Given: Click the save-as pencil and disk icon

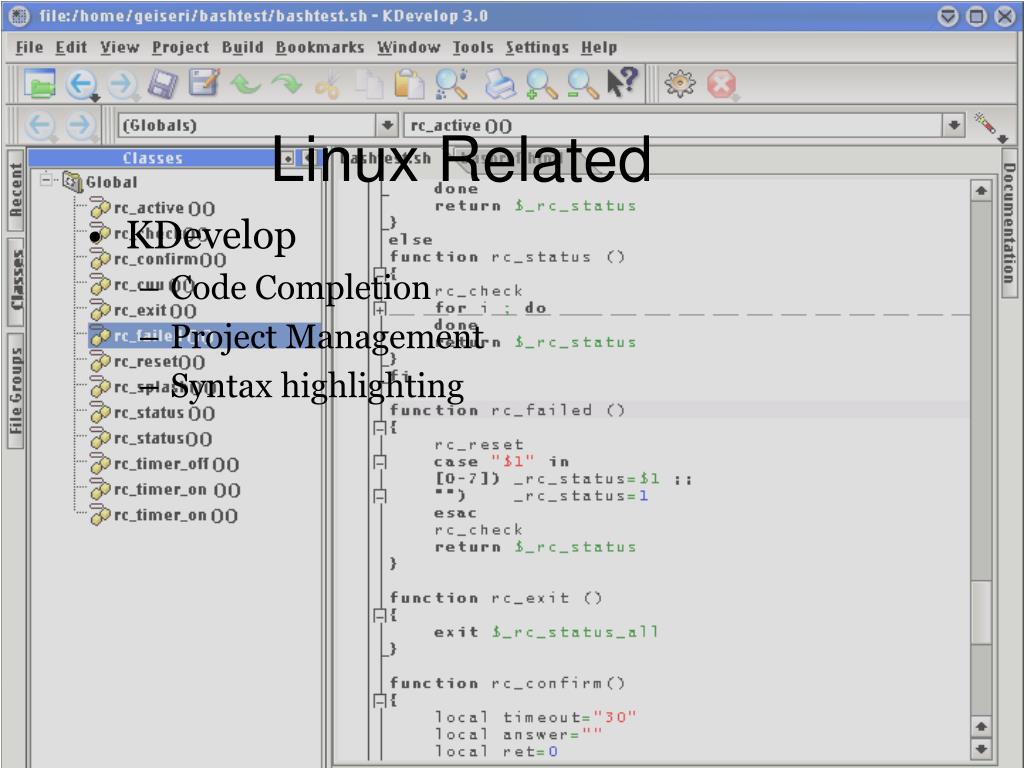Looking at the screenshot, I should pos(204,83).
